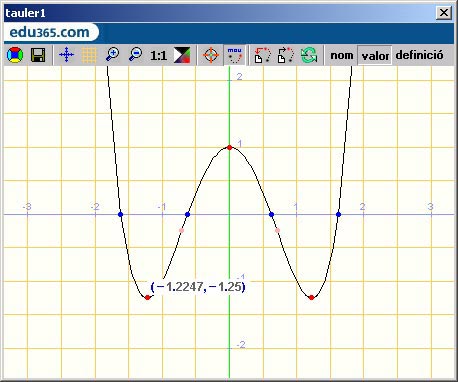Toggle the 'mou' move points tool
The height and width of the screenshot is (382, 458).
(x=235, y=55)
